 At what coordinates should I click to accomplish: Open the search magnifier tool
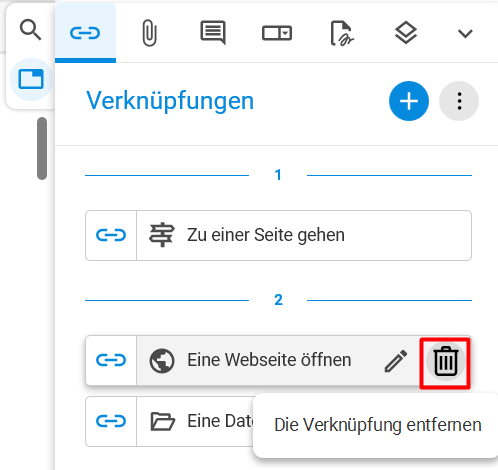tap(30, 30)
